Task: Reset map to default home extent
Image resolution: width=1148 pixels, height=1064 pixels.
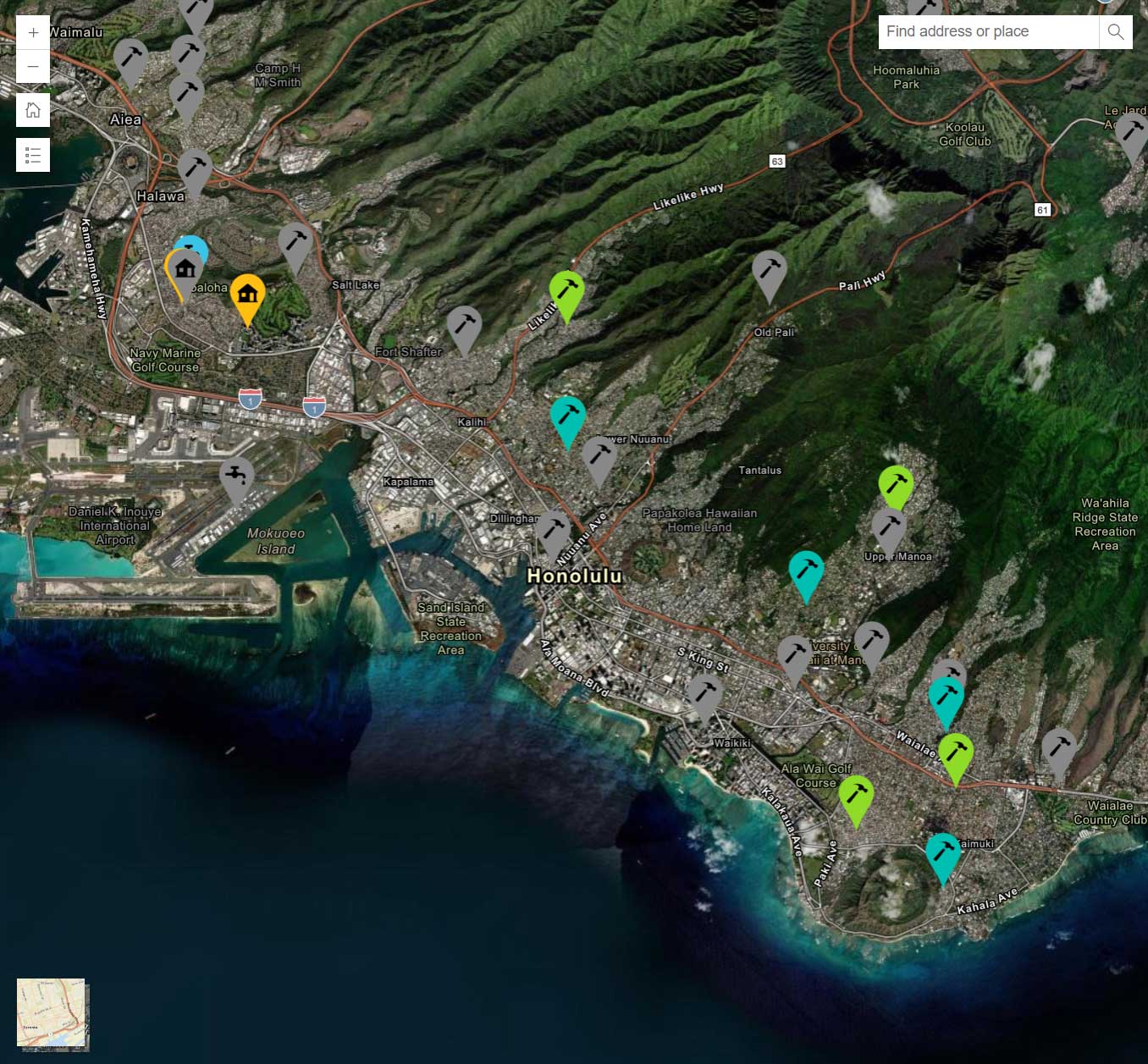Action: click(x=33, y=110)
